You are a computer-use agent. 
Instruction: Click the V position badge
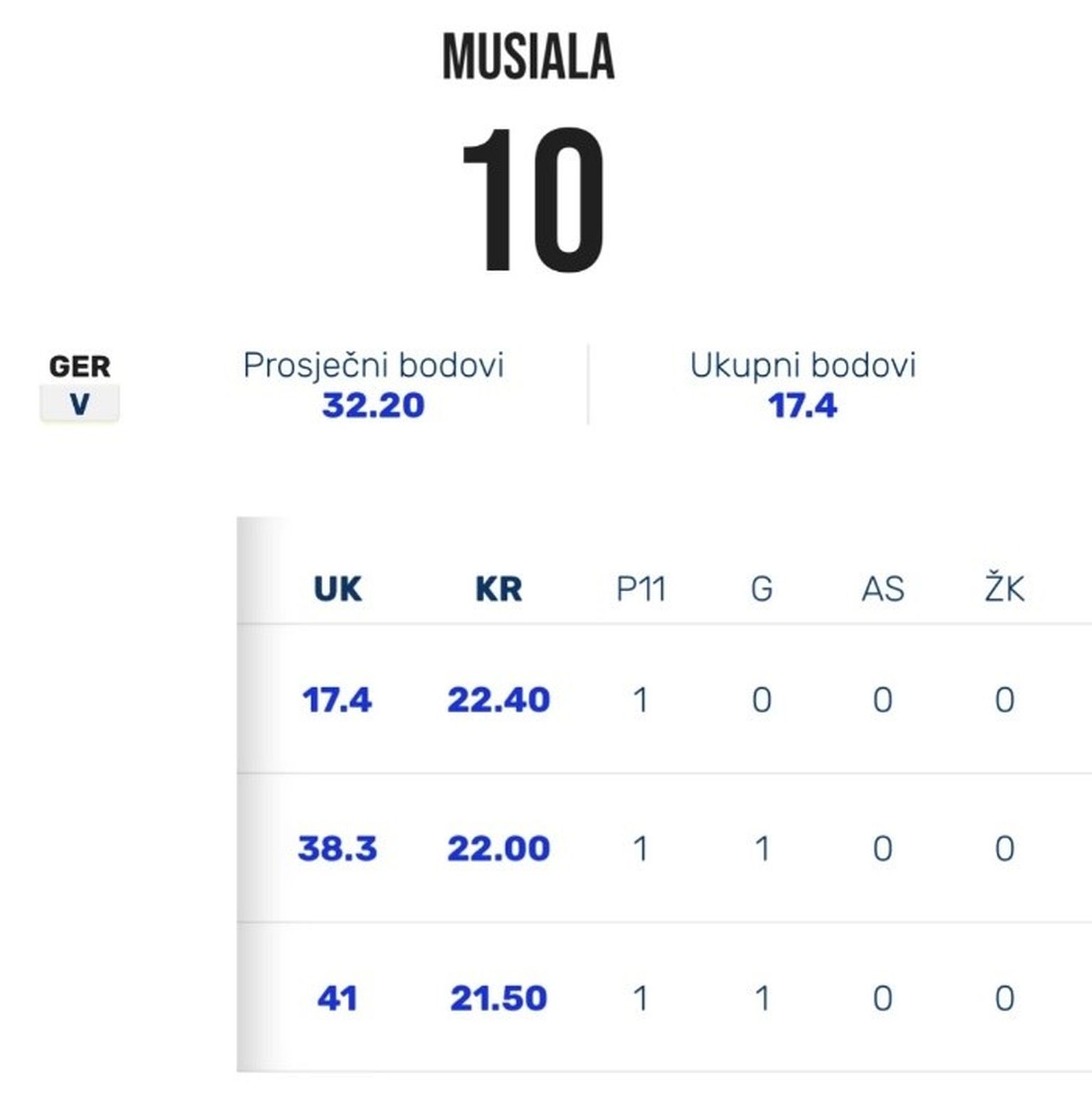(x=80, y=404)
